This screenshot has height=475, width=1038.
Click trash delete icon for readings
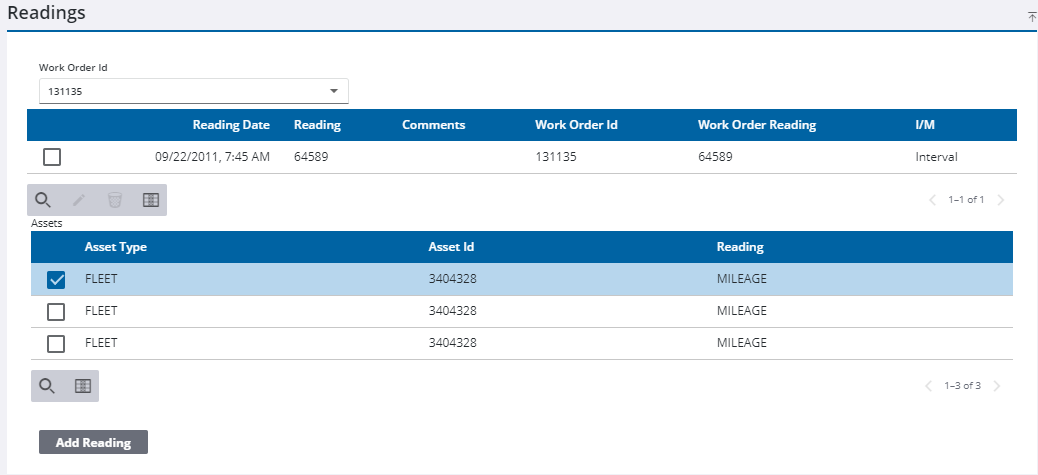pos(115,200)
